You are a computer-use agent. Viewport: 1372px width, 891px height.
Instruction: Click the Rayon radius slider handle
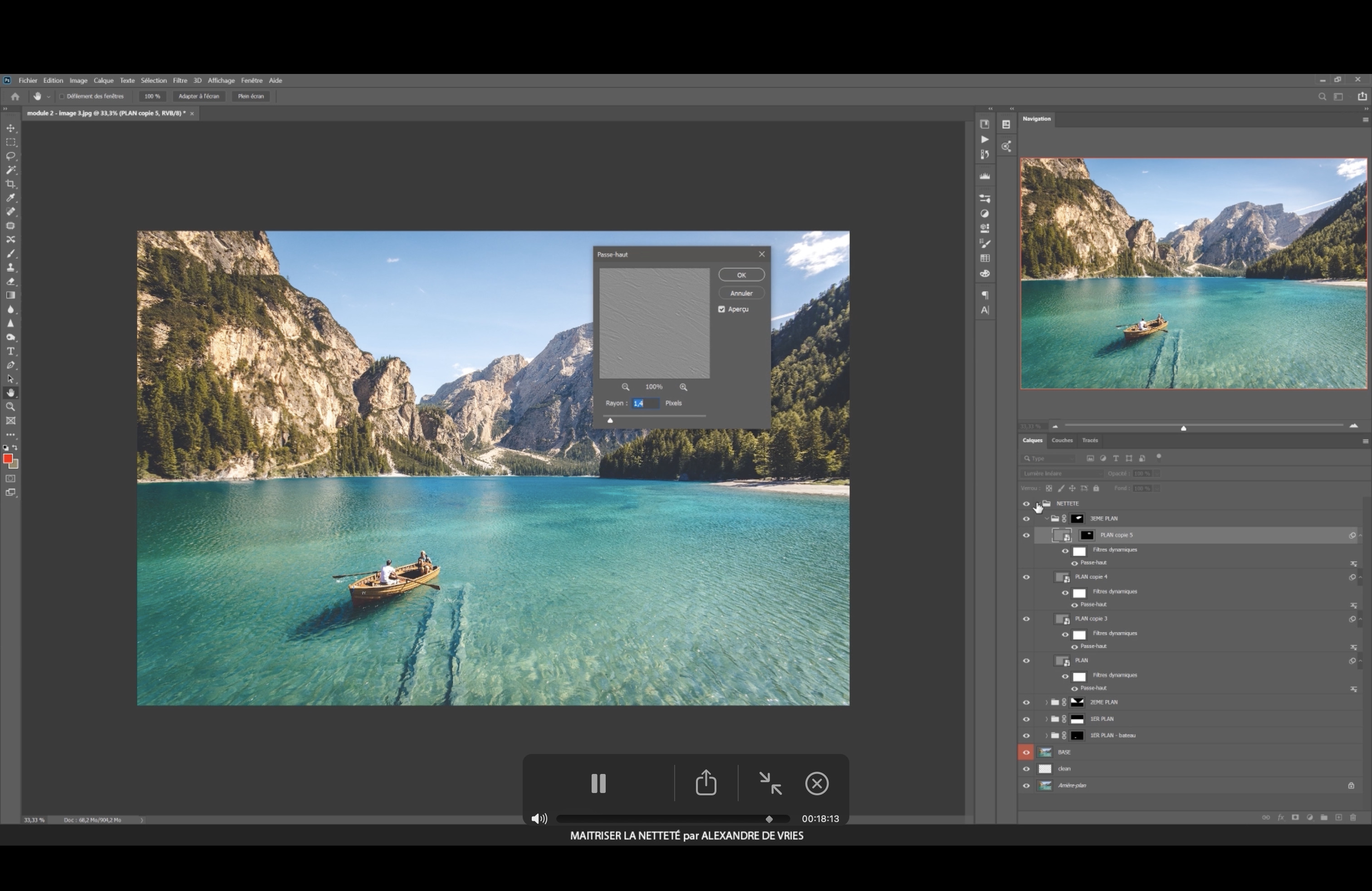(x=610, y=421)
